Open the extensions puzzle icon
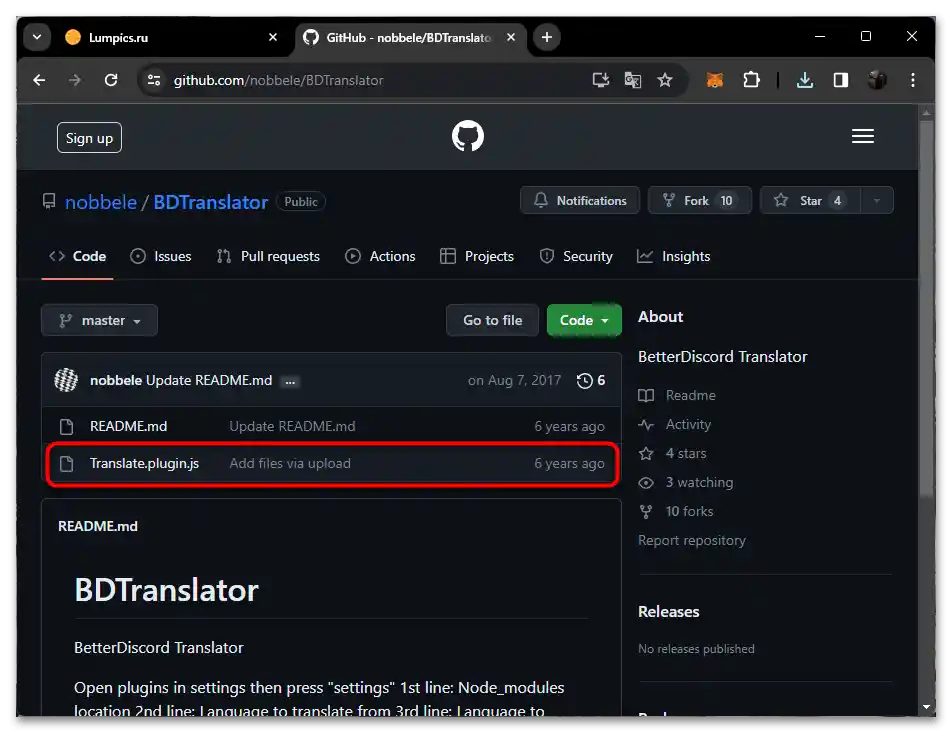 (x=751, y=80)
